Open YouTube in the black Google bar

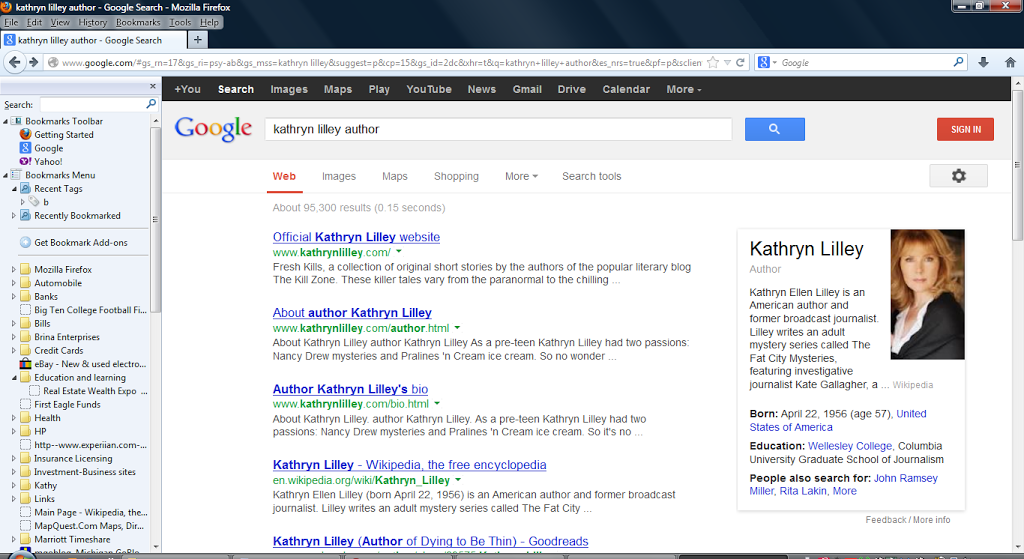click(x=428, y=89)
